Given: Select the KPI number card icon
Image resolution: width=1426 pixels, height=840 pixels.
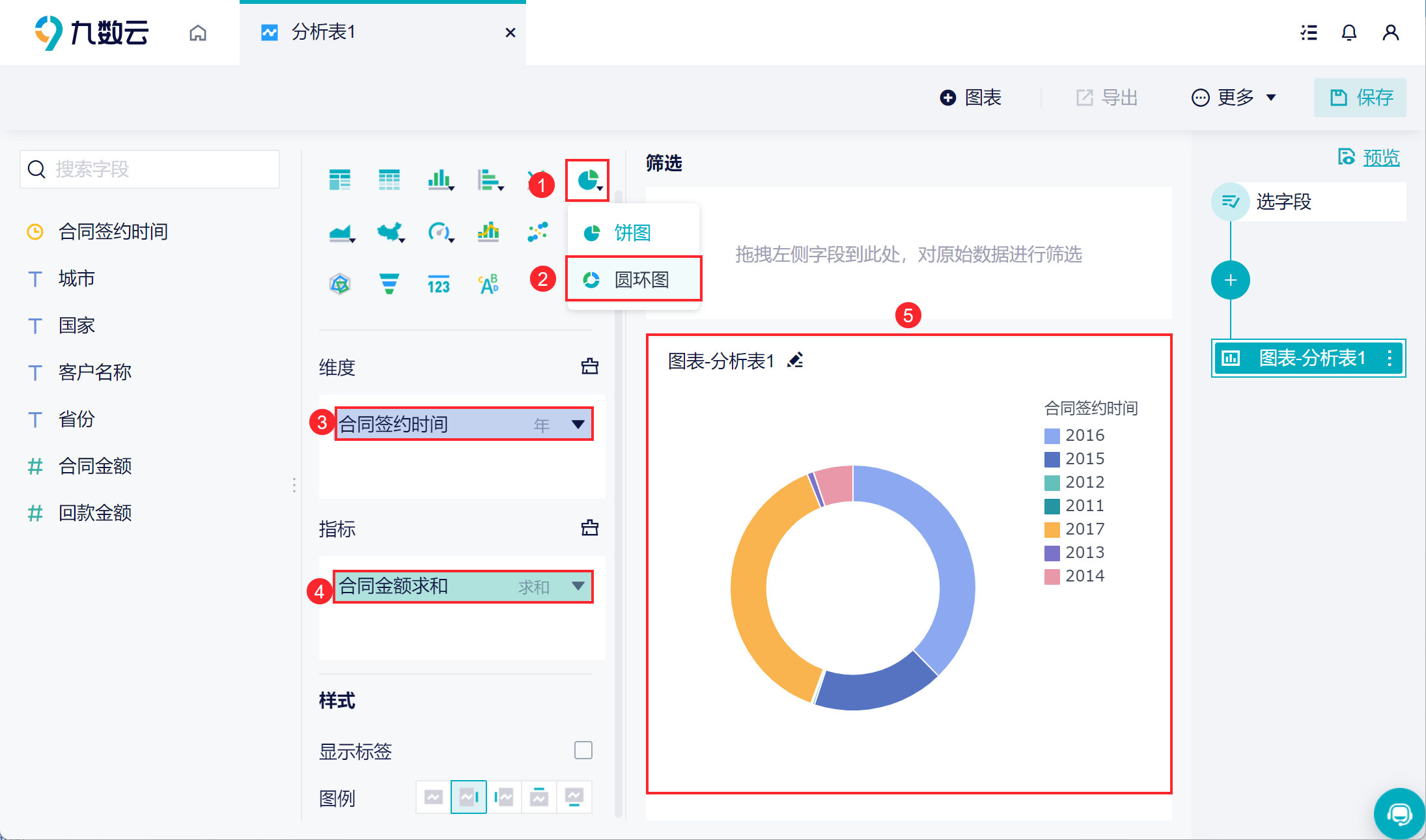Looking at the screenshot, I should pyautogui.click(x=439, y=284).
